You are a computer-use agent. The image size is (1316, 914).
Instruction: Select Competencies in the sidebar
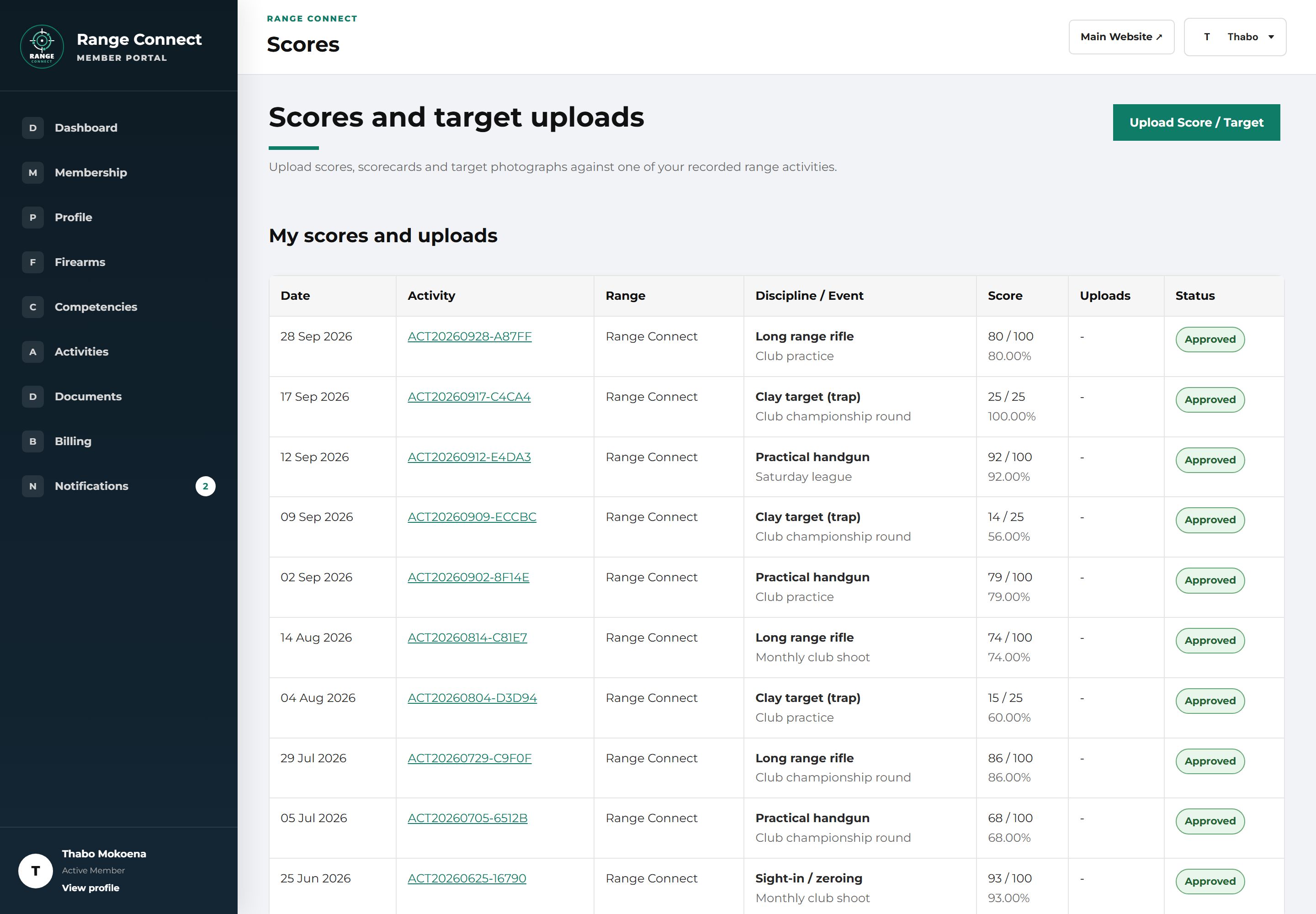[118, 307]
